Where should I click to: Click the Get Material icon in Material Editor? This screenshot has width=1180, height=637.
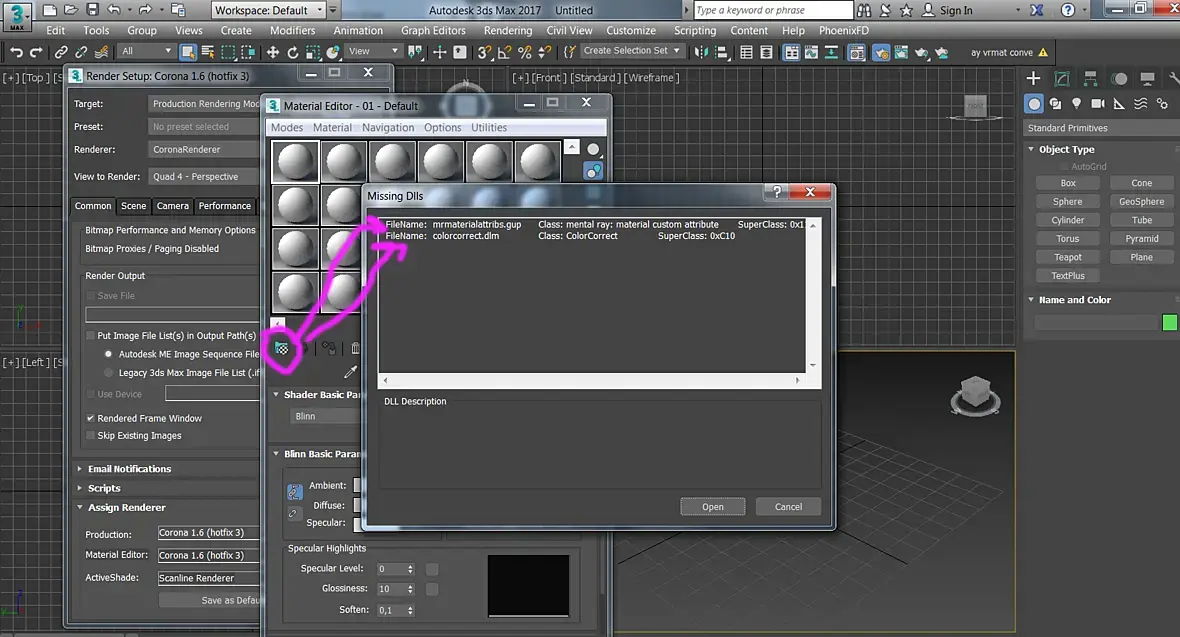point(281,348)
